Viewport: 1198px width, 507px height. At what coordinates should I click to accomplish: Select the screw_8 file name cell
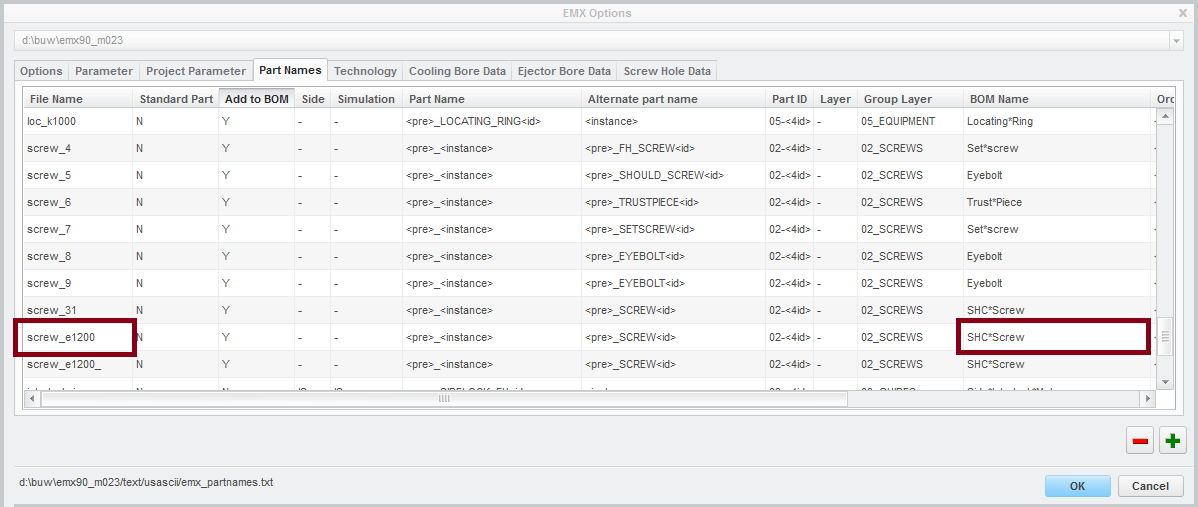coord(78,256)
